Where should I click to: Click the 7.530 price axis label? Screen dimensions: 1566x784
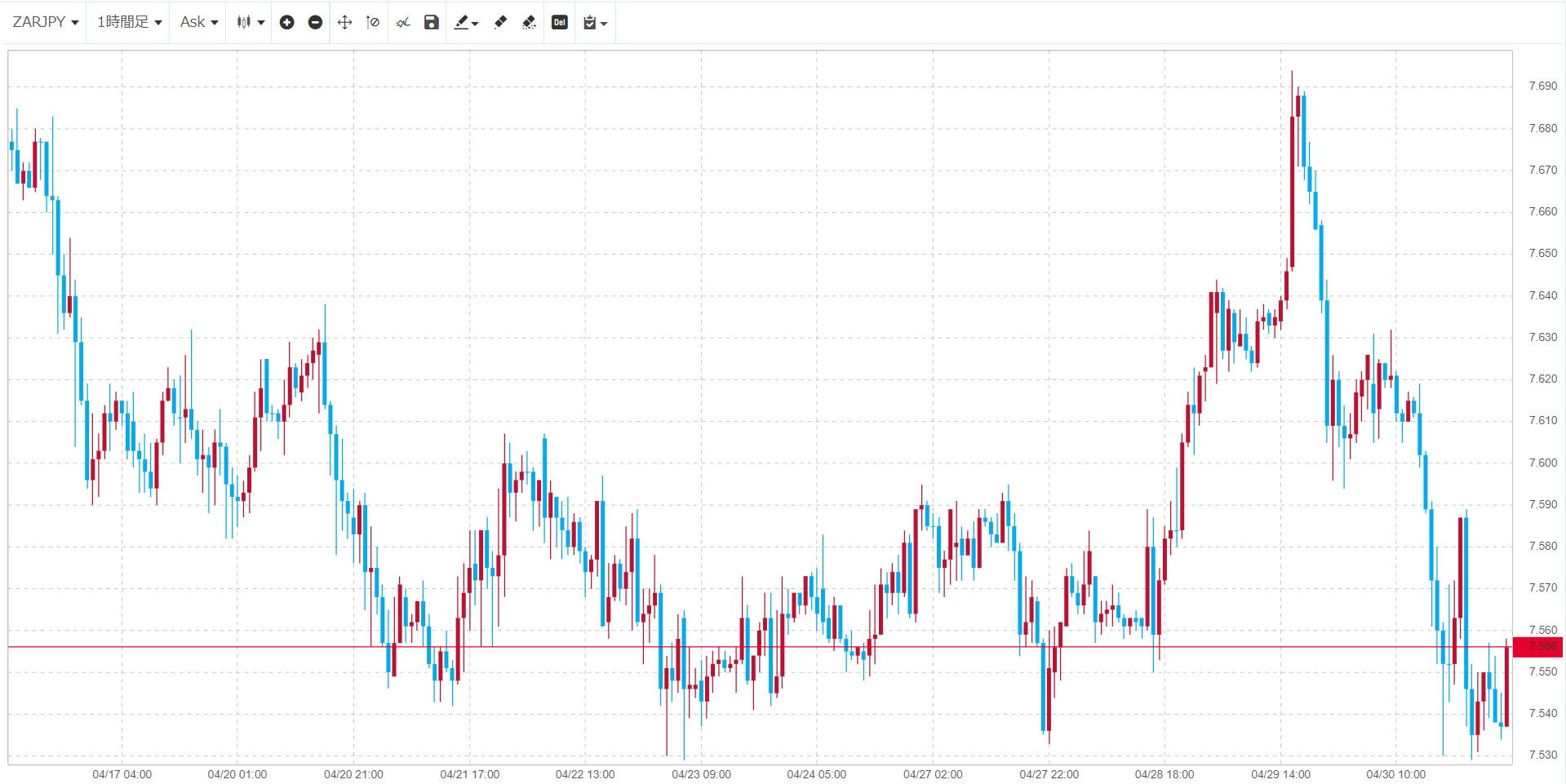(1542, 755)
